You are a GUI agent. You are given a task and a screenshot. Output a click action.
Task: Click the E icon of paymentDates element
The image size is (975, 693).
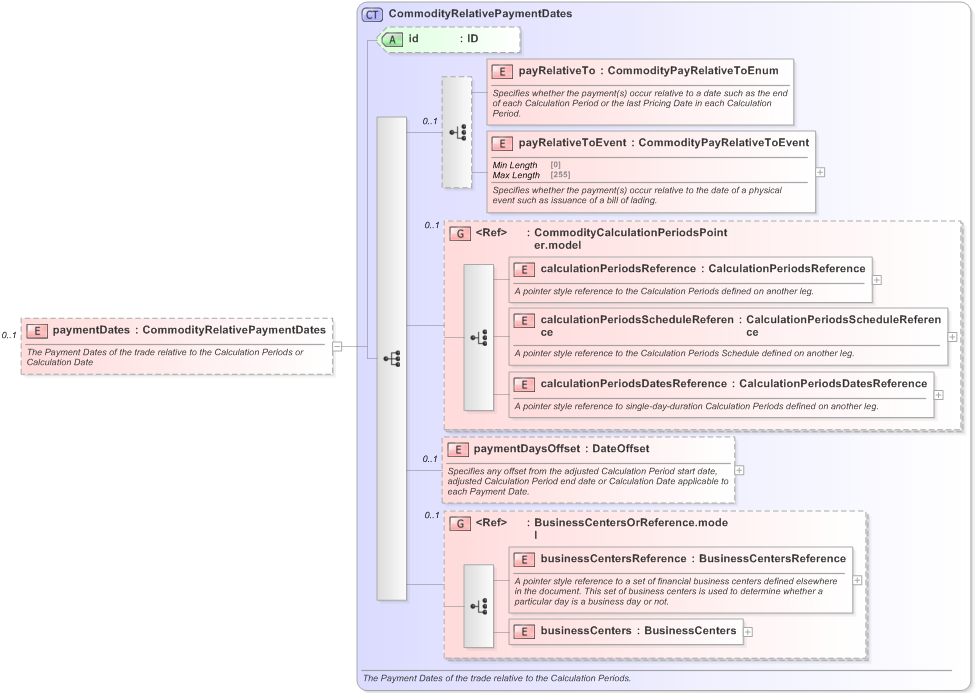tap(37, 331)
